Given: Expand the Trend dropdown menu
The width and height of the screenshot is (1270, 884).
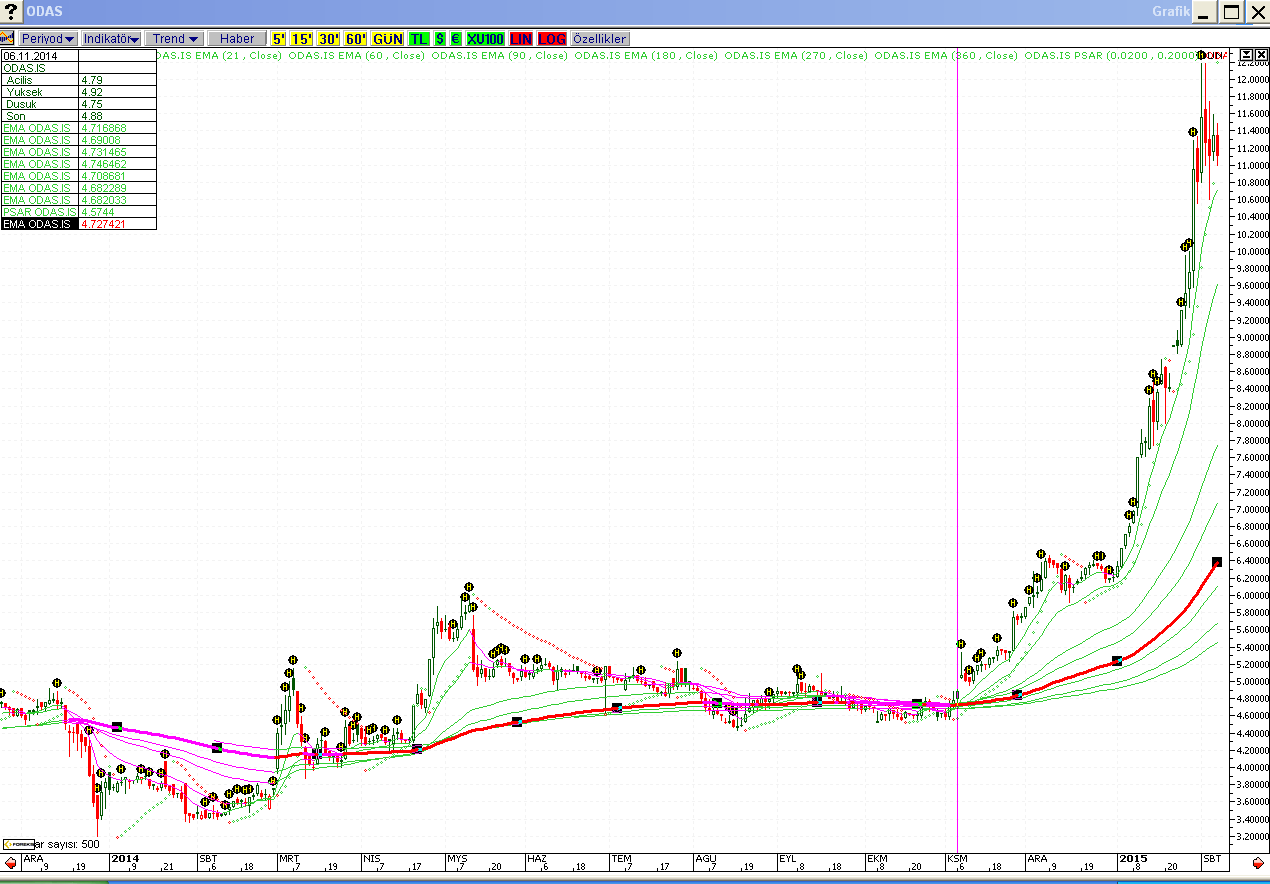Looking at the screenshot, I should 175,38.
